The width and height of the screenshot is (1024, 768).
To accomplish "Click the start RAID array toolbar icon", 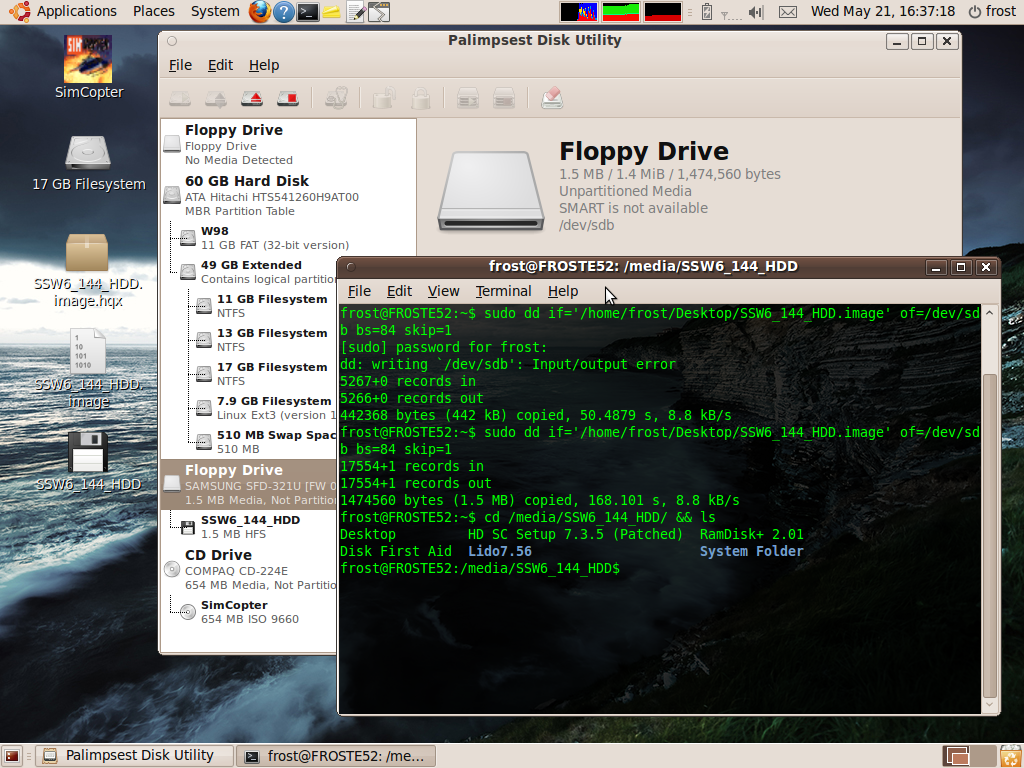I will pyautogui.click(x=468, y=99).
